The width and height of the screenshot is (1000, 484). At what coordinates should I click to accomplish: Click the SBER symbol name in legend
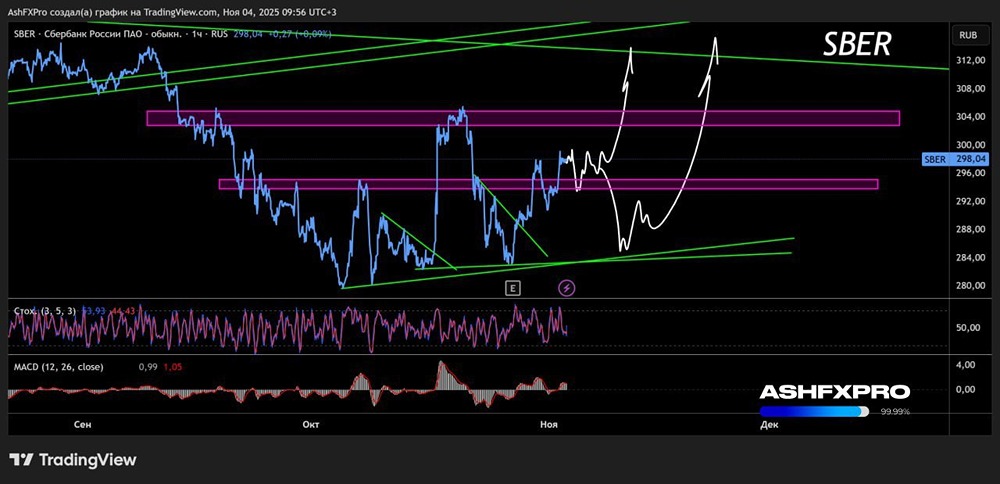click(x=22, y=35)
